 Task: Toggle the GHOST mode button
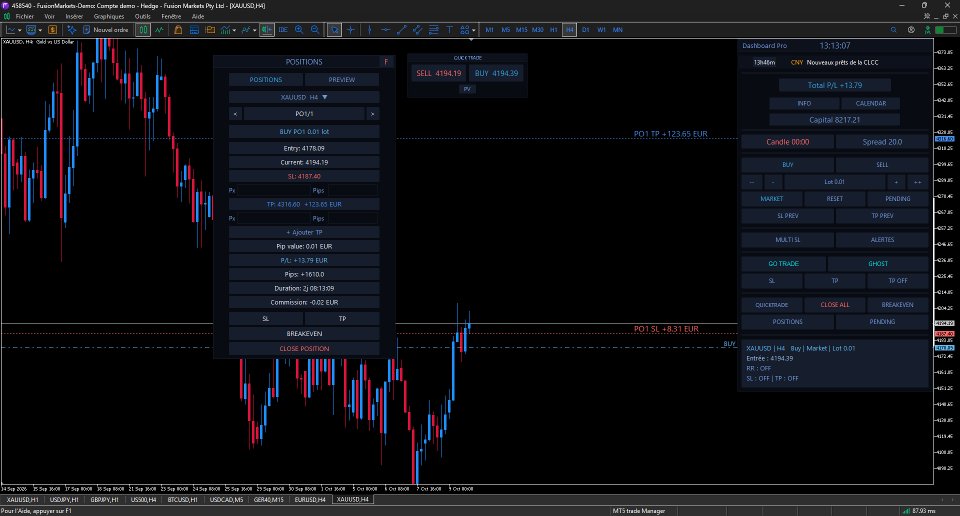point(878,263)
